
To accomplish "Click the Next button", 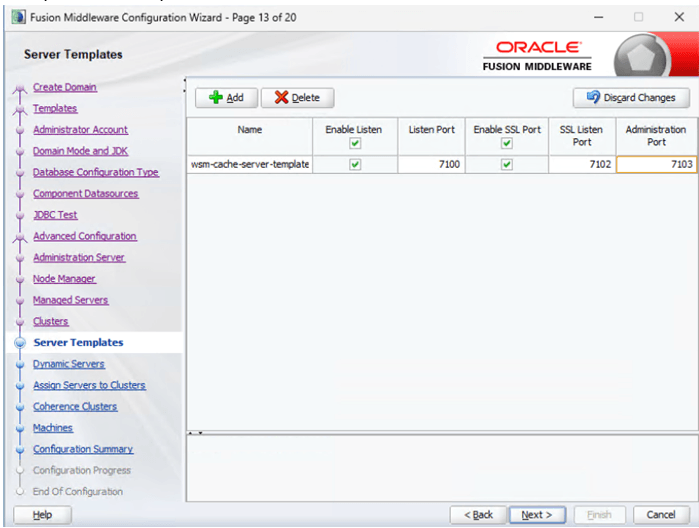I will [537, 515].
